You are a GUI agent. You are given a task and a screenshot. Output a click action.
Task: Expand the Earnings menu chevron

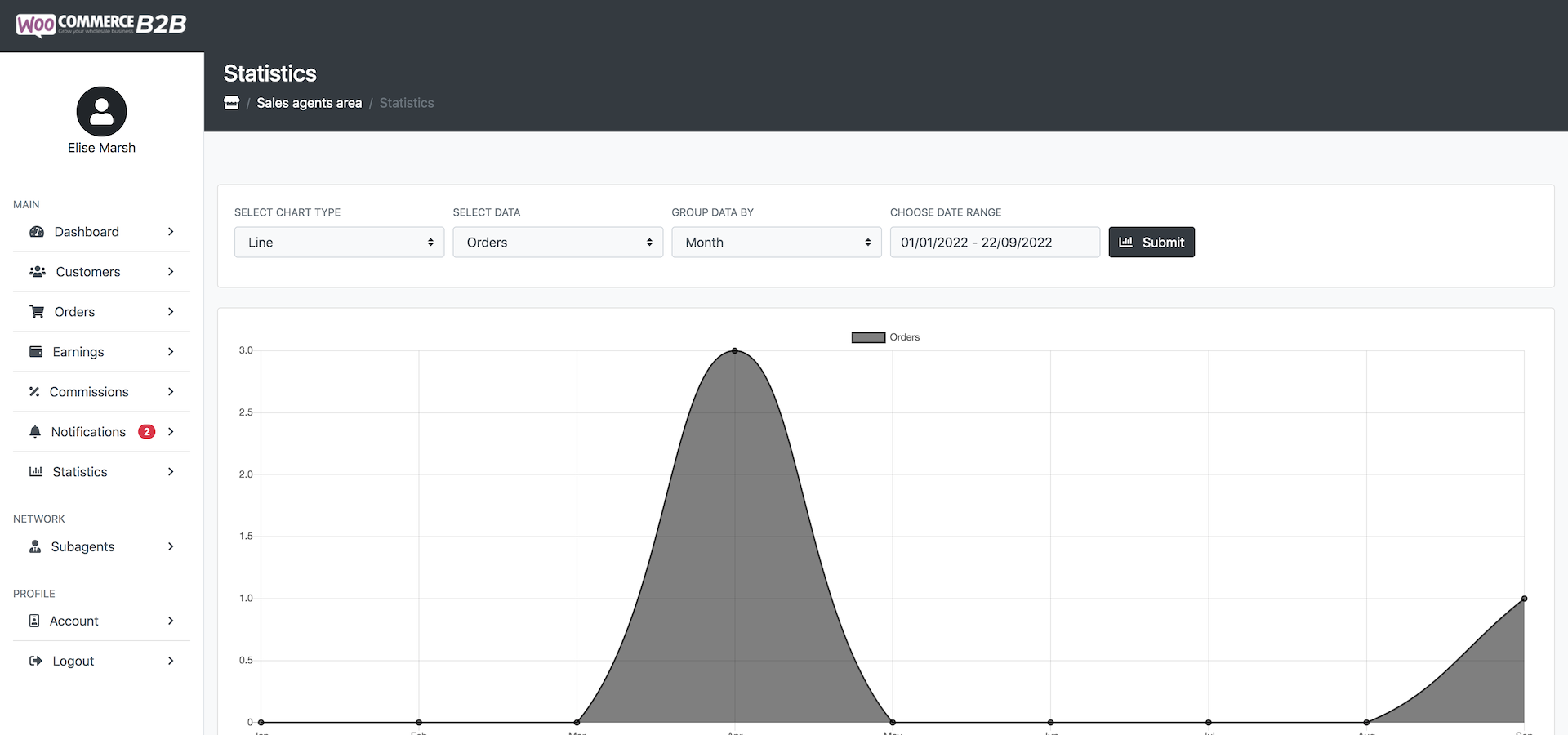tap(171, 352)
